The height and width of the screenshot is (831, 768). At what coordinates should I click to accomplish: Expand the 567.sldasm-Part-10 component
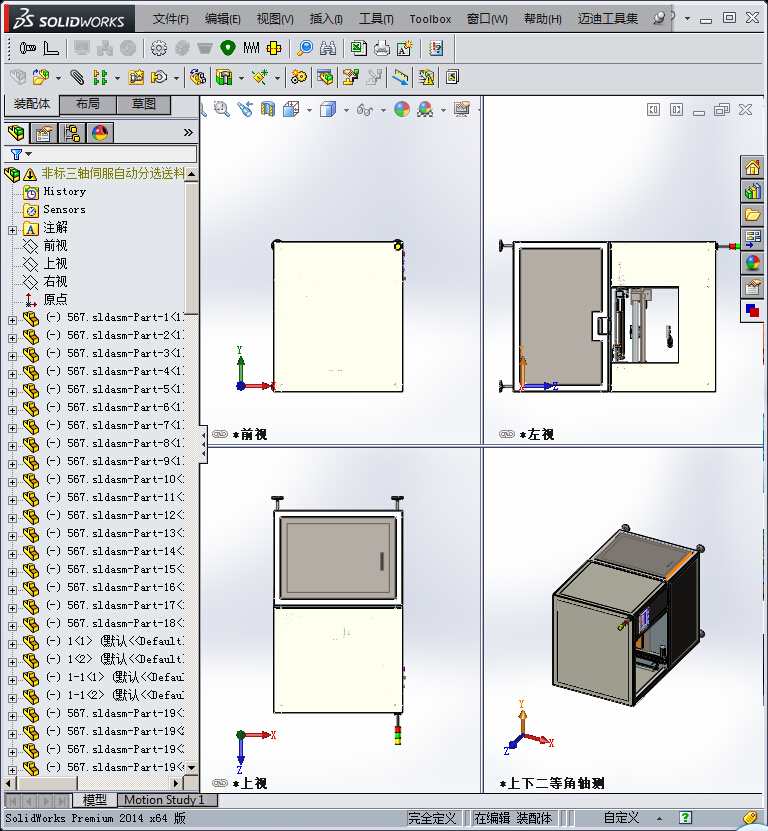tap(12, 482)
